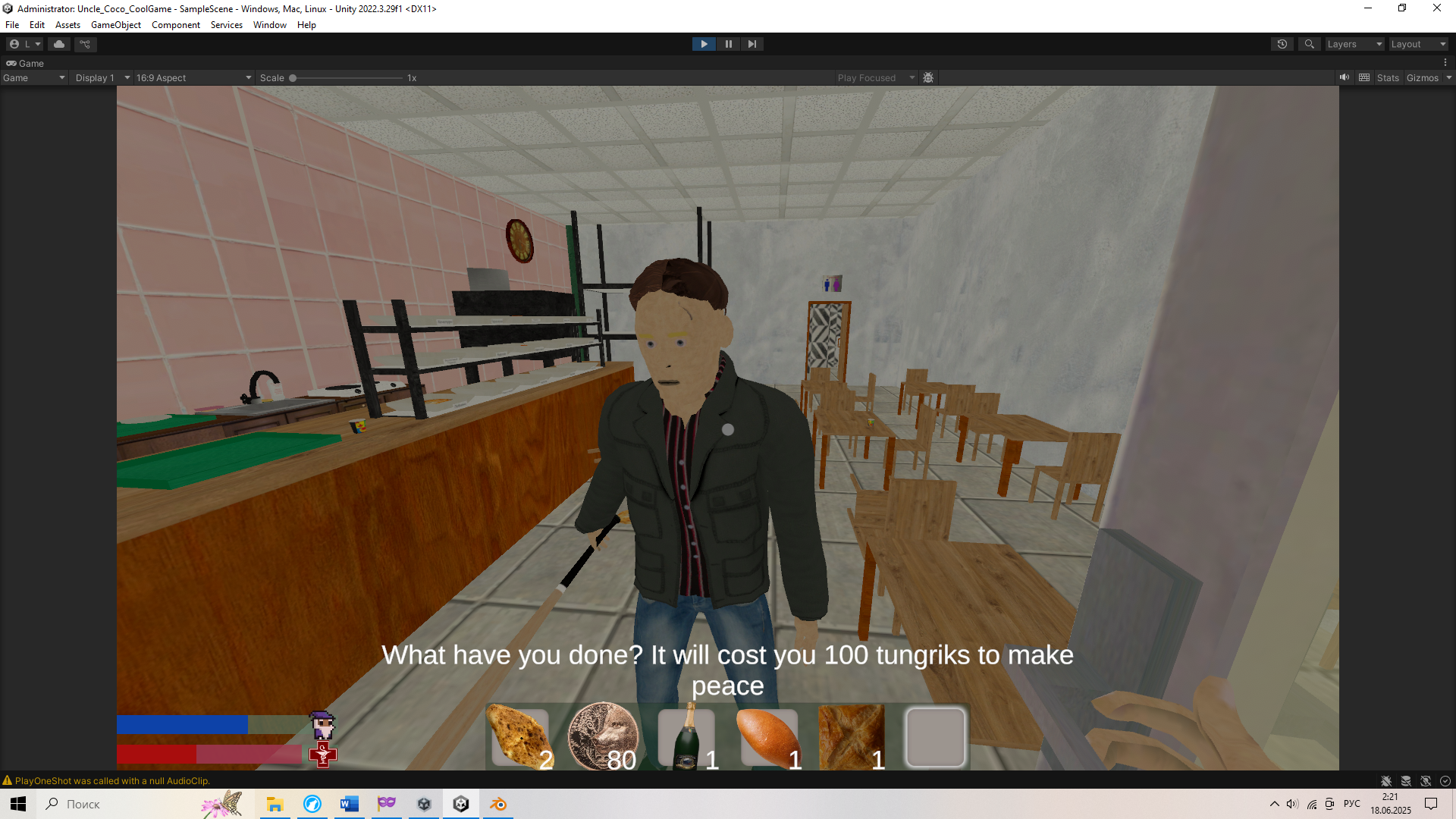Expand the Layers dropdown
Viewport: 1456px width, 819px height.
point(1354,44)
